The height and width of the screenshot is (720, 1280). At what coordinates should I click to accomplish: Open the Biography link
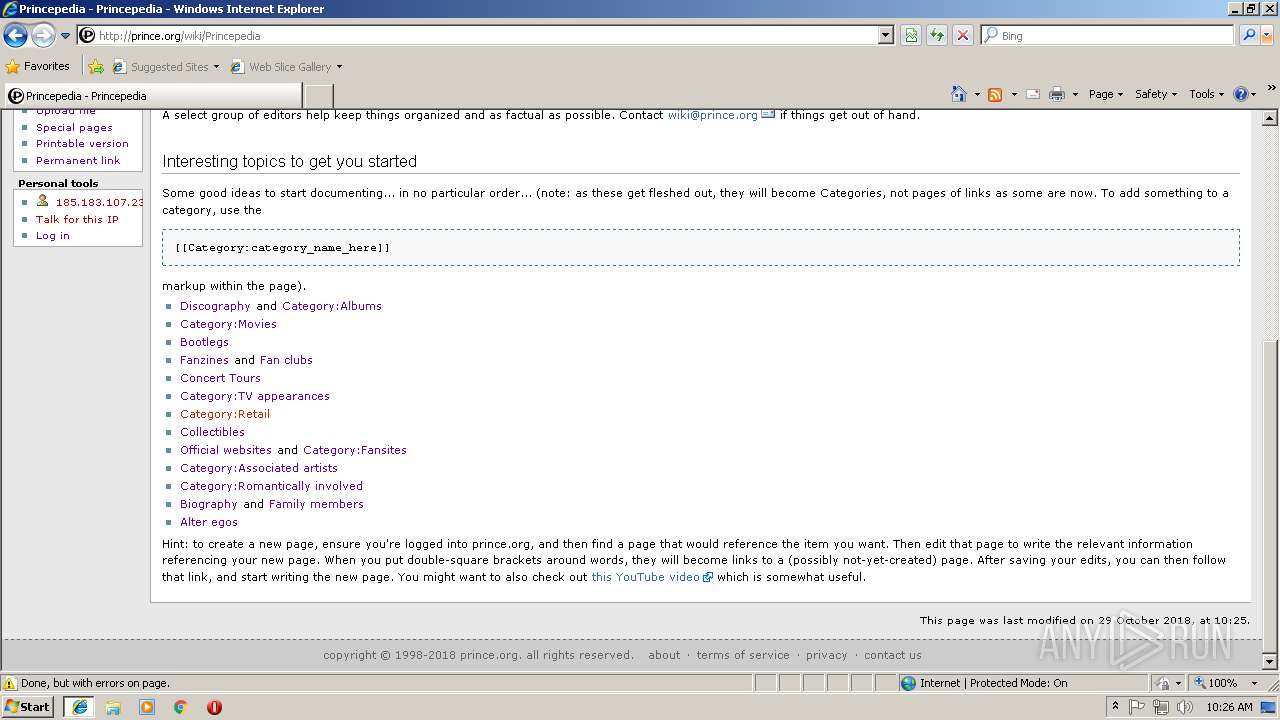click(209, 504)
